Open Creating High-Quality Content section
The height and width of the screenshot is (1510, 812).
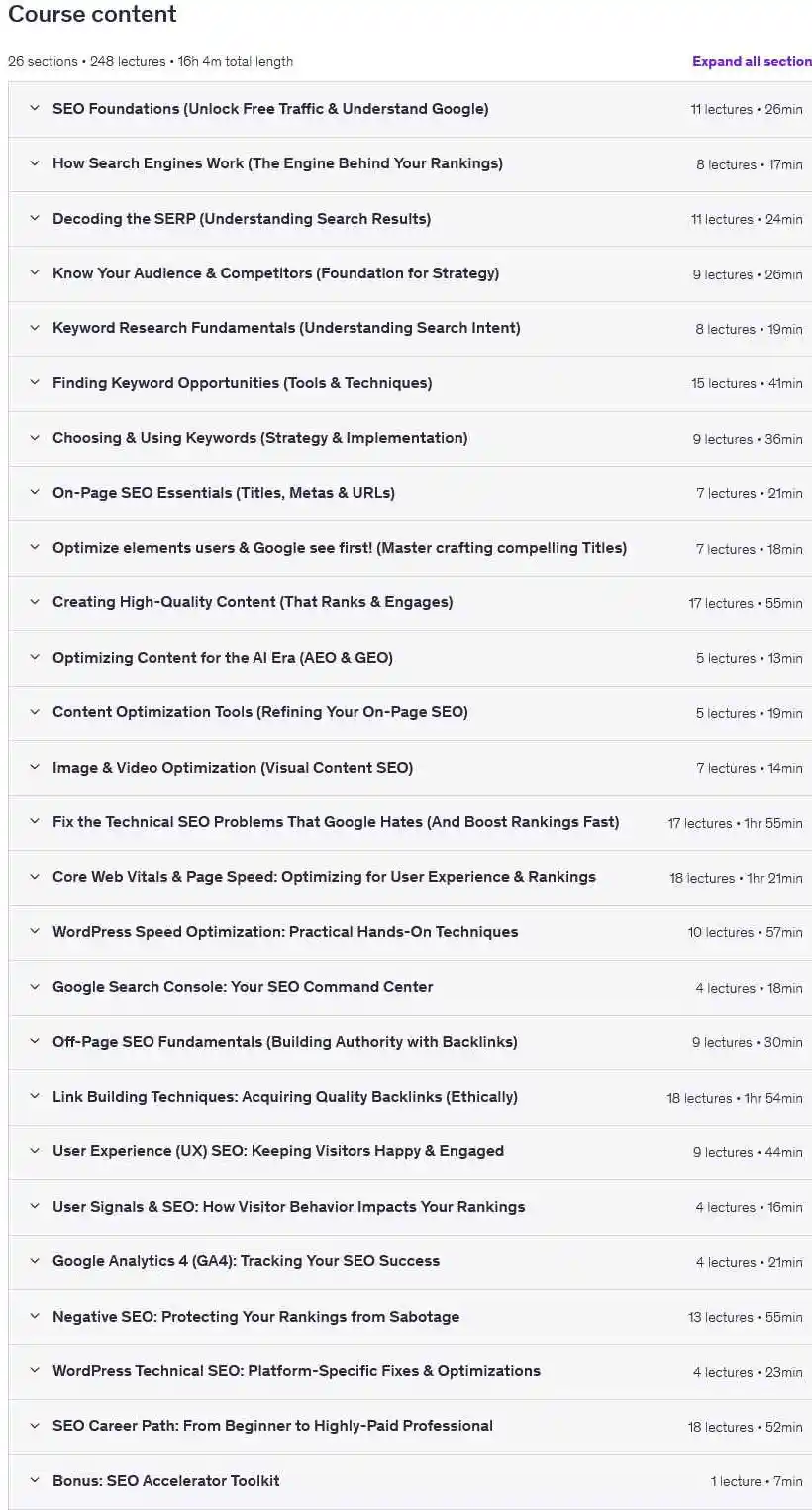[x=253, y=602]
